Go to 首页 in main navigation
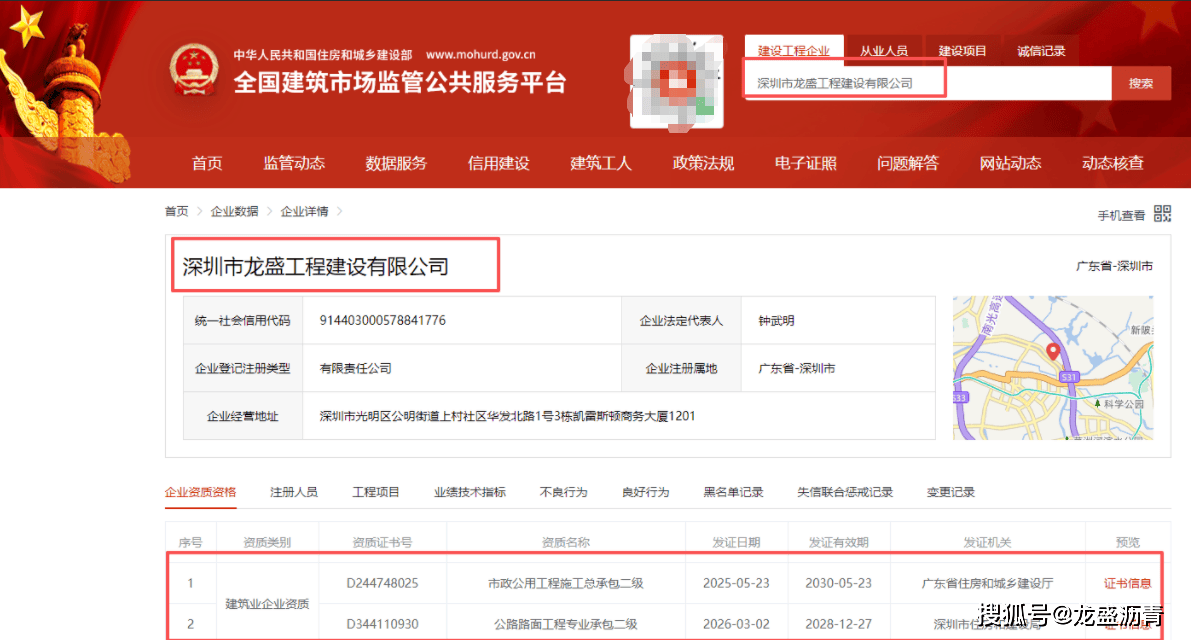The height and width of the screenshot is (640, 1191). click(207, 163)
